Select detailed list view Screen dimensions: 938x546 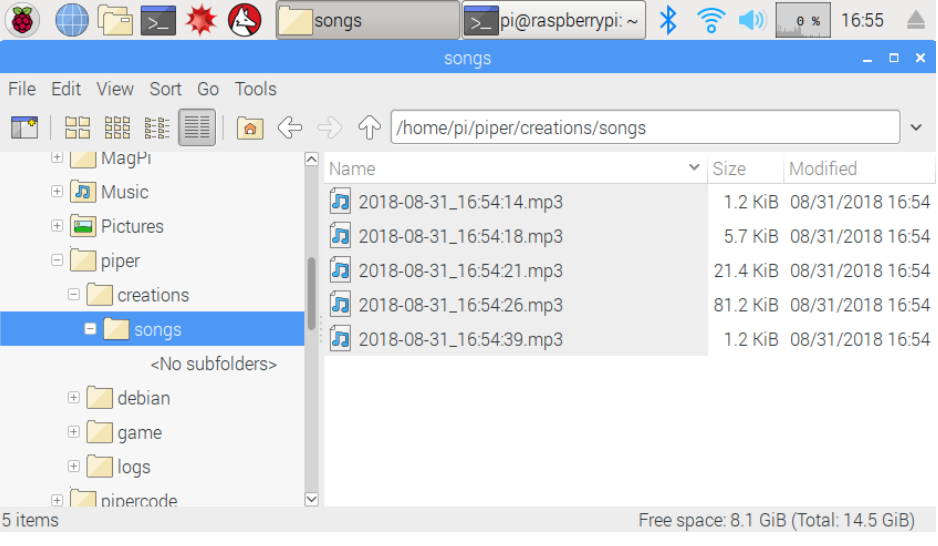pyautogui.click(x=197, y=127)
